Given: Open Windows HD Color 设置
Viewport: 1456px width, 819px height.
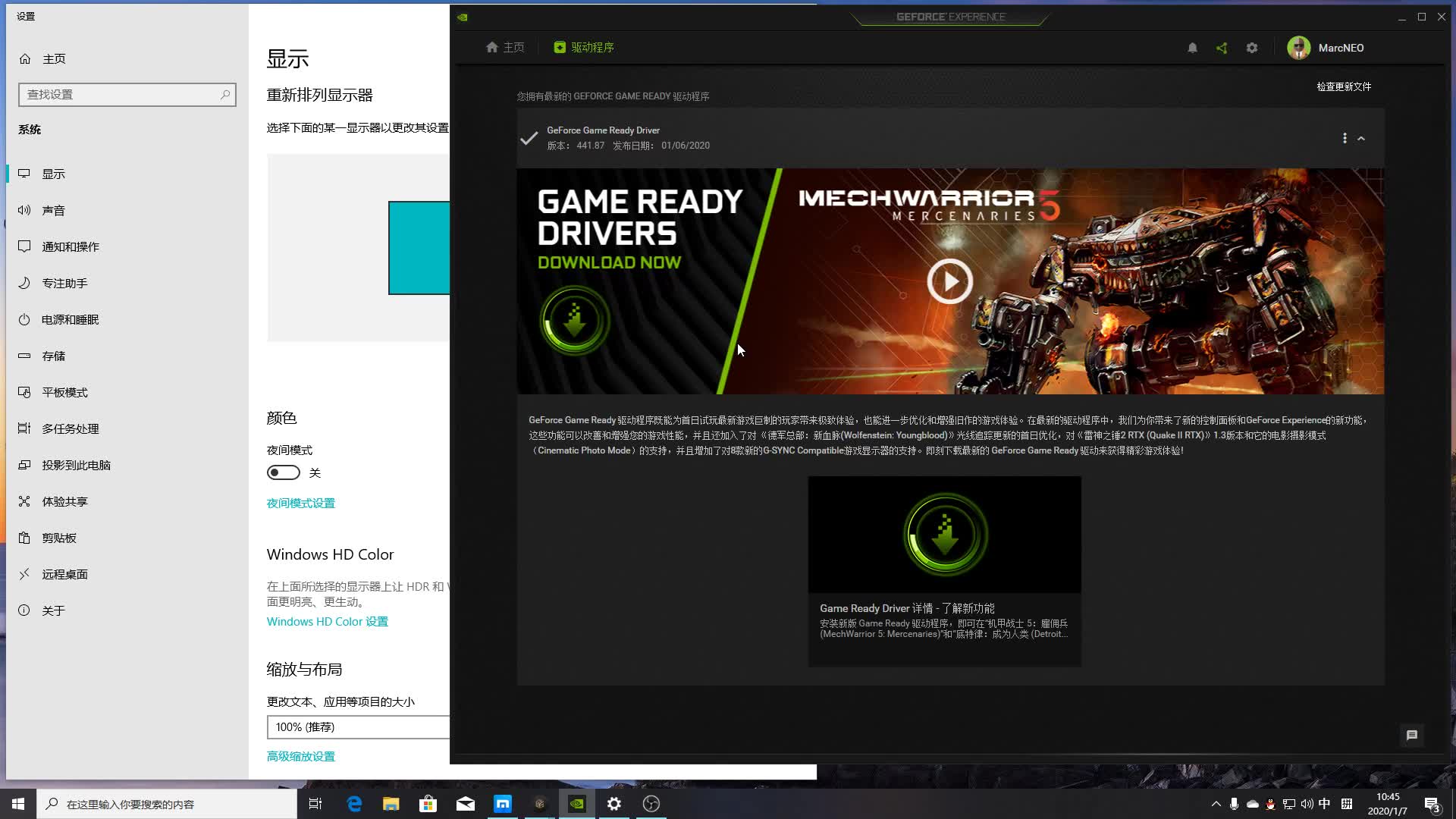Looking at the screenshot, I should pos(327,621).
